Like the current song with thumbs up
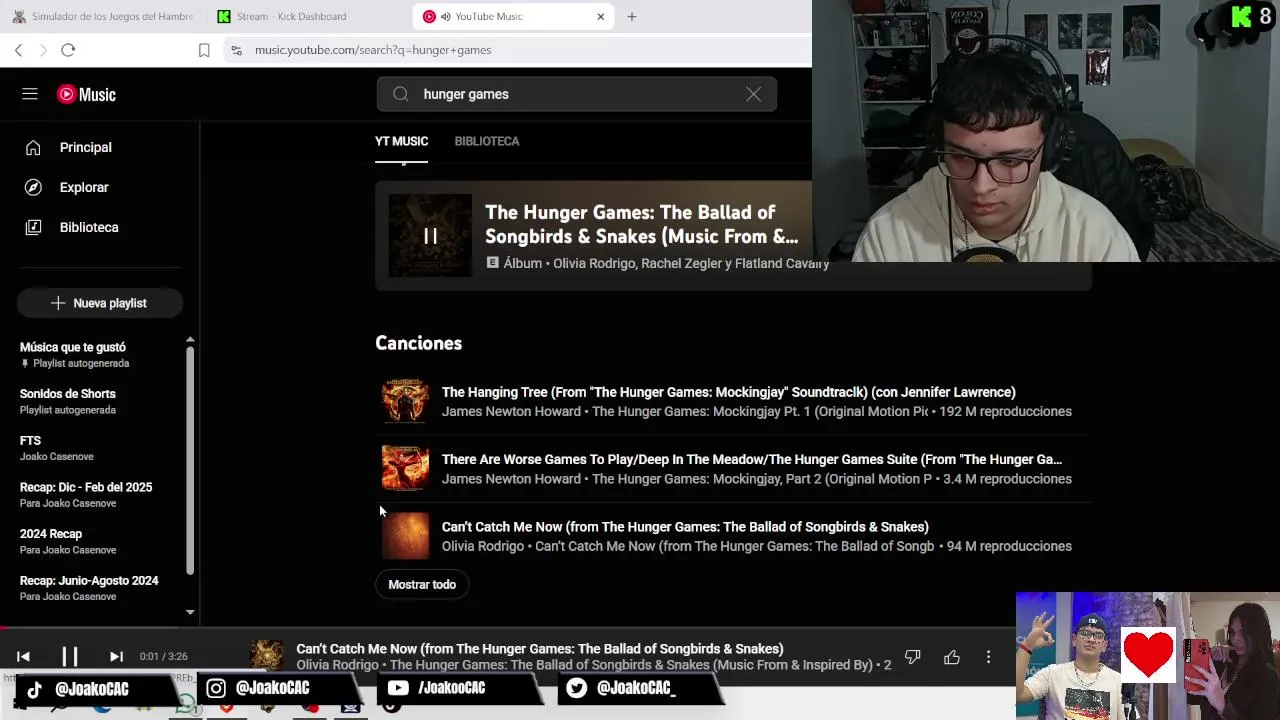Image resolution: width=1280 pixels, height=720 pixels. click(951, 657)
